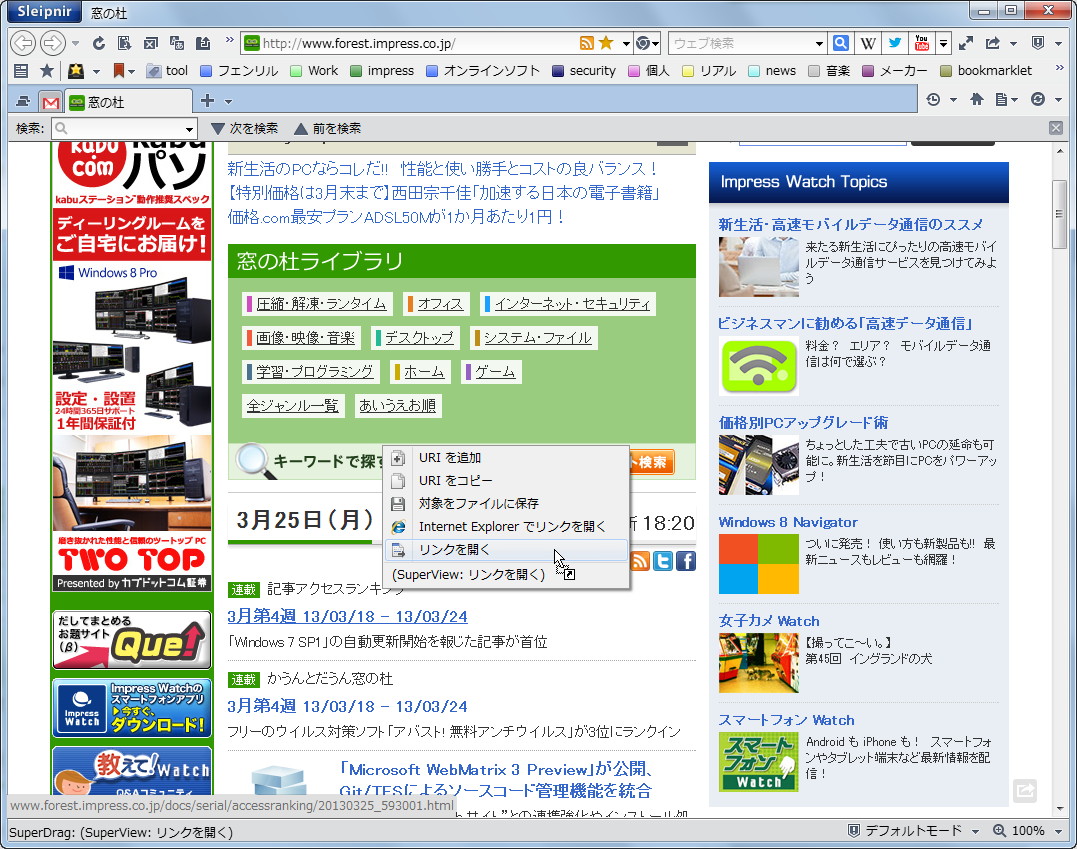
Task: Open the 'security' bookmark folder
Action: (x=585, y=71)
